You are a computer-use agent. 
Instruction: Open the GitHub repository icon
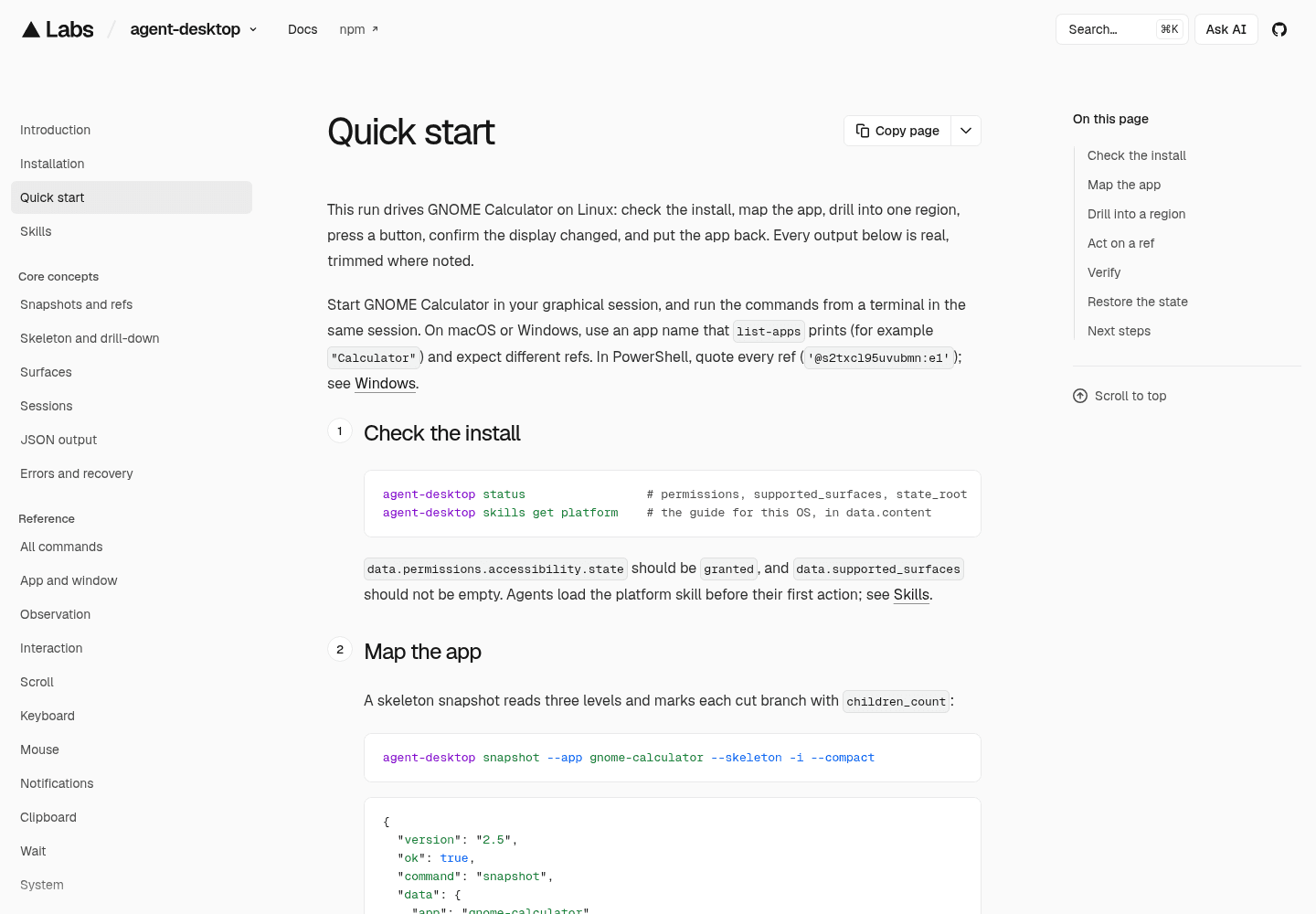[1279, 29]
